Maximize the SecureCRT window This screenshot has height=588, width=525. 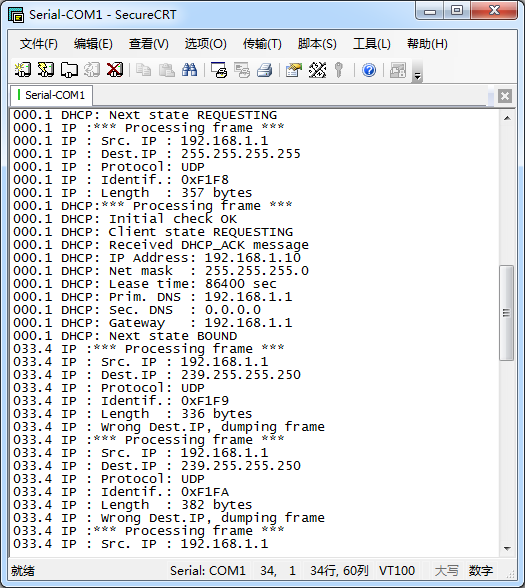(x=457, y=11)
